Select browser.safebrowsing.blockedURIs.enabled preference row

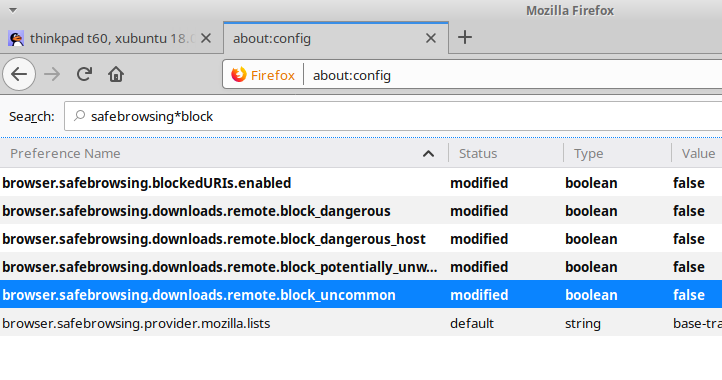point(361,183)
